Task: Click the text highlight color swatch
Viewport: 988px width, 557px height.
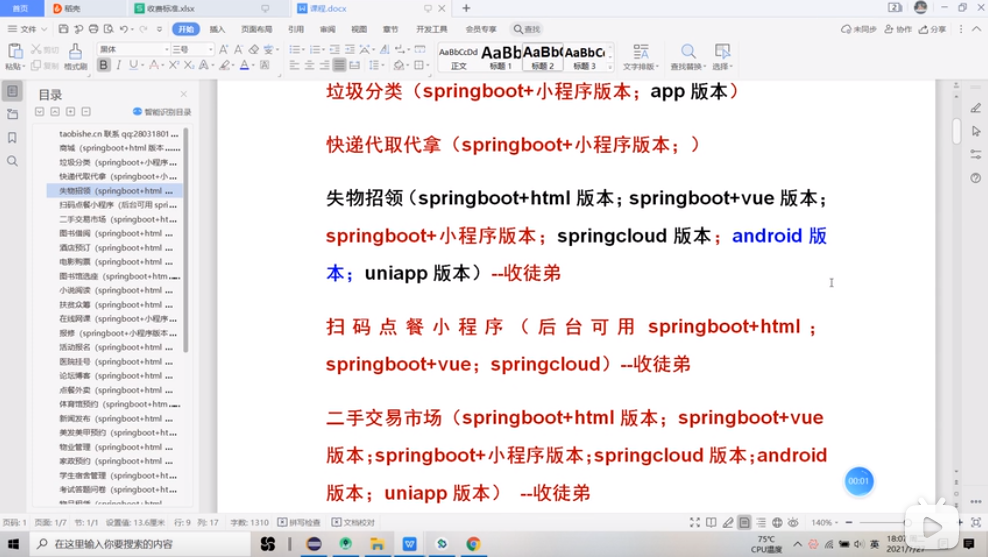Action: click(x=224, y=65)
